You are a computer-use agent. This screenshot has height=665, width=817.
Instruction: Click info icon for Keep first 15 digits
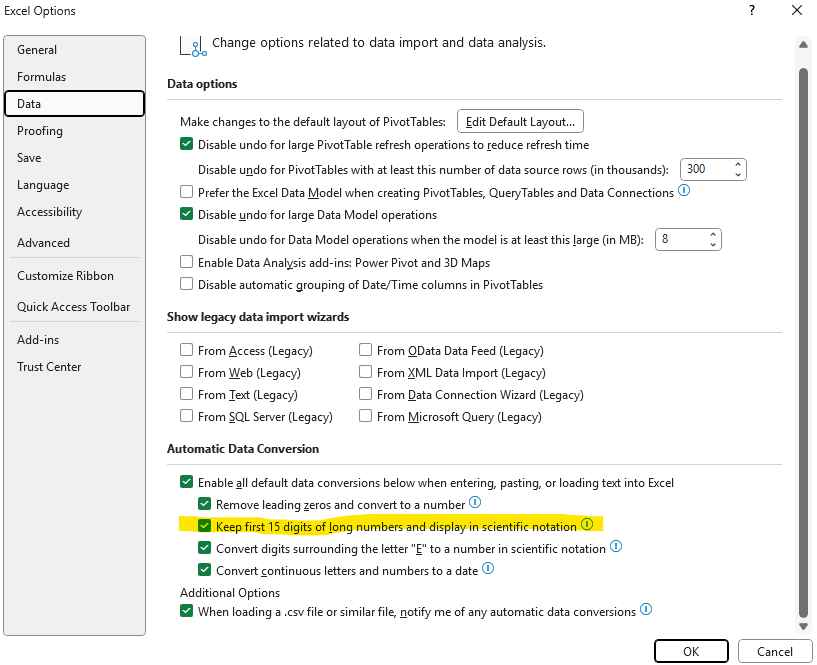point(587,524)
